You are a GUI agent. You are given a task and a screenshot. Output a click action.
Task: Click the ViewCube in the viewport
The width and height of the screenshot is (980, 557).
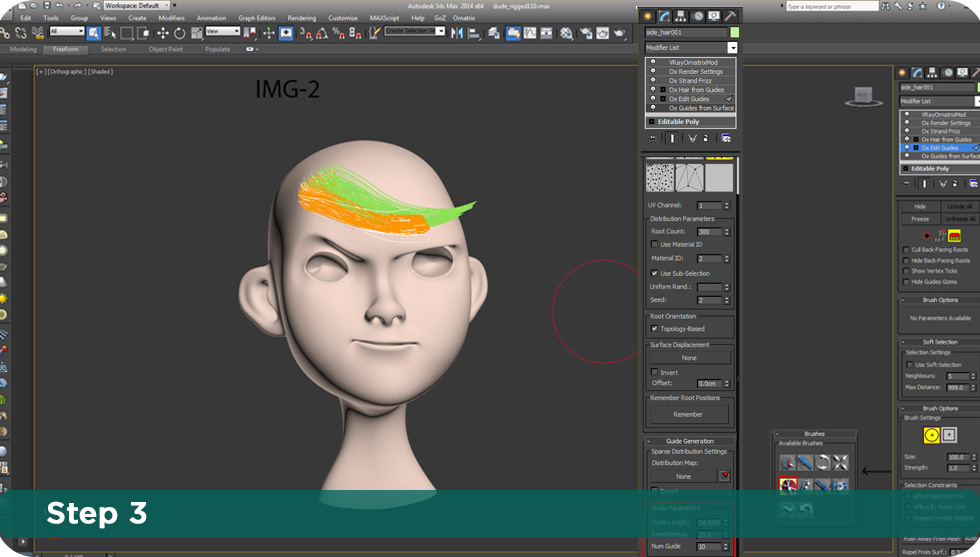(860, 96)
